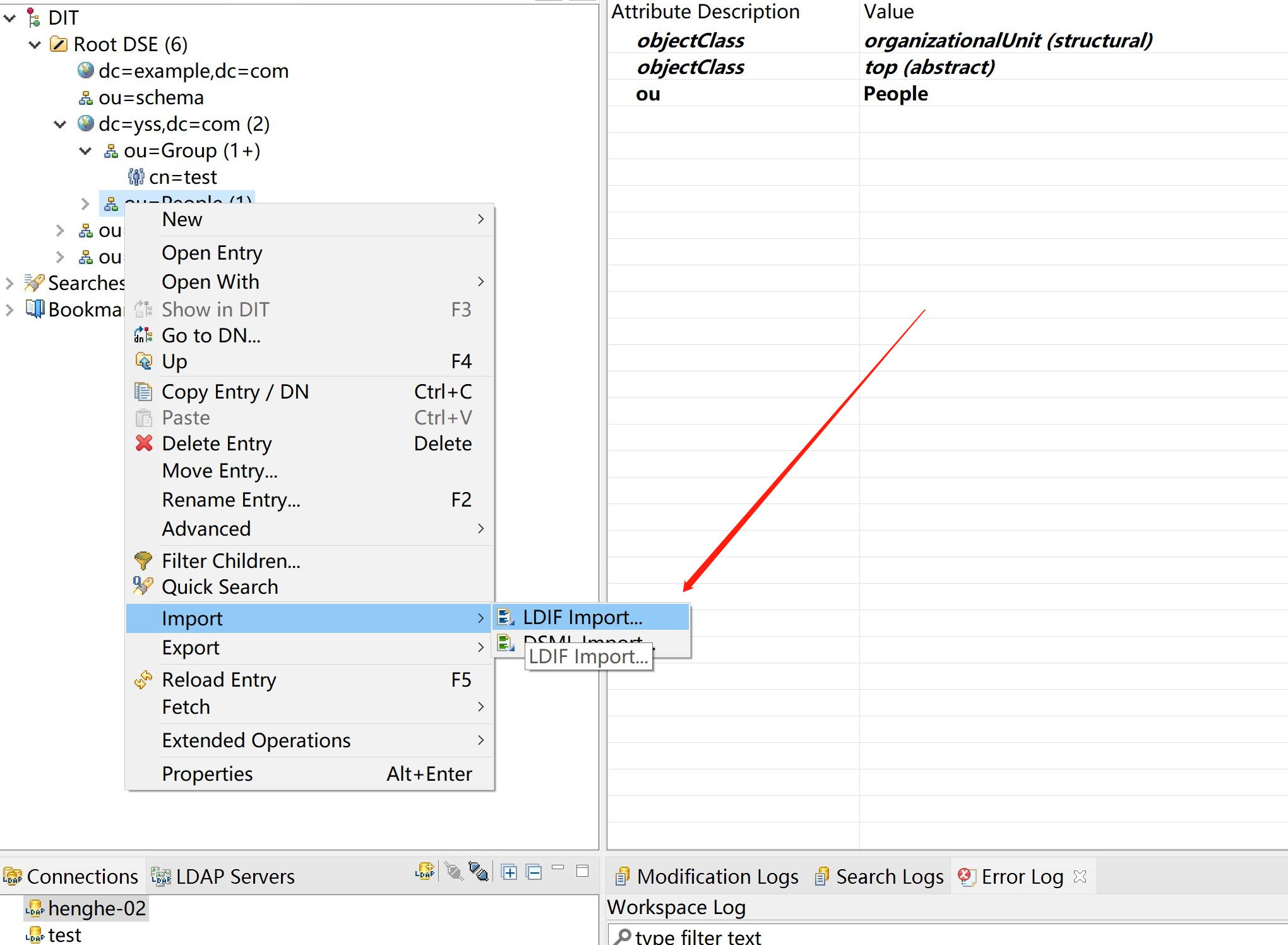This screenshot has width=1288, height=945.
Task: Collapse the dc=yss,dc=com node
Action: [x=60, y=124]
